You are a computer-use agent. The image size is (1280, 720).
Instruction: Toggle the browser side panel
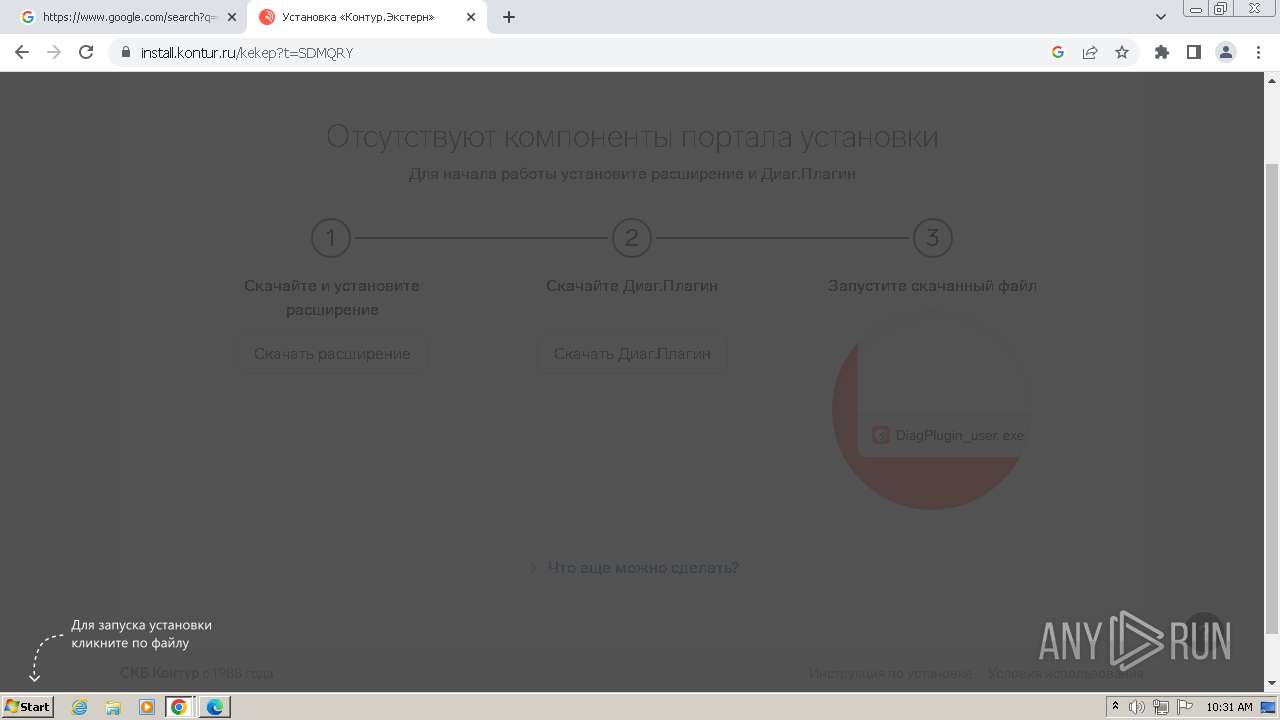[x=1194, y=52]
